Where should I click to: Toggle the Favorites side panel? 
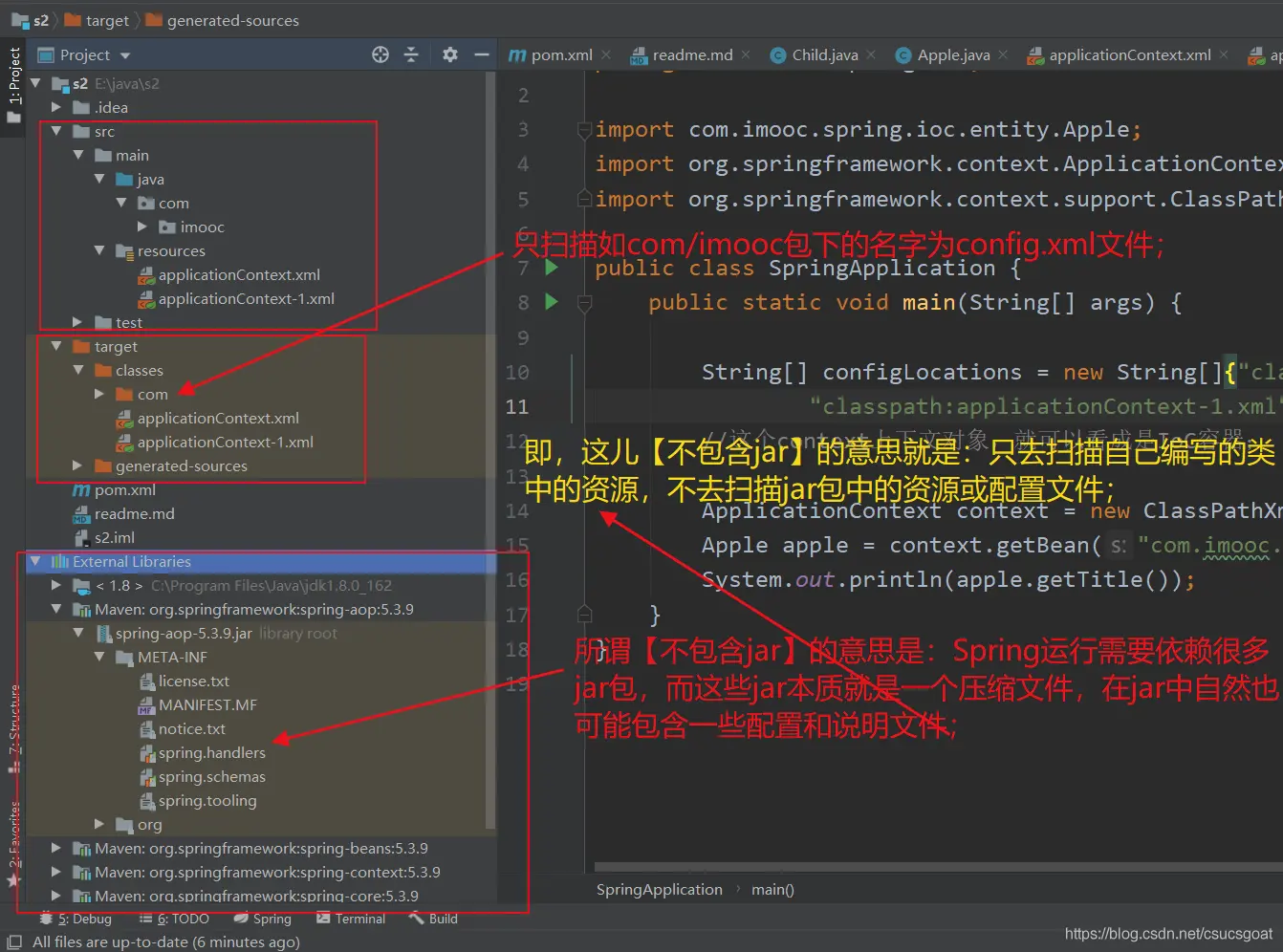coord(14,836)
